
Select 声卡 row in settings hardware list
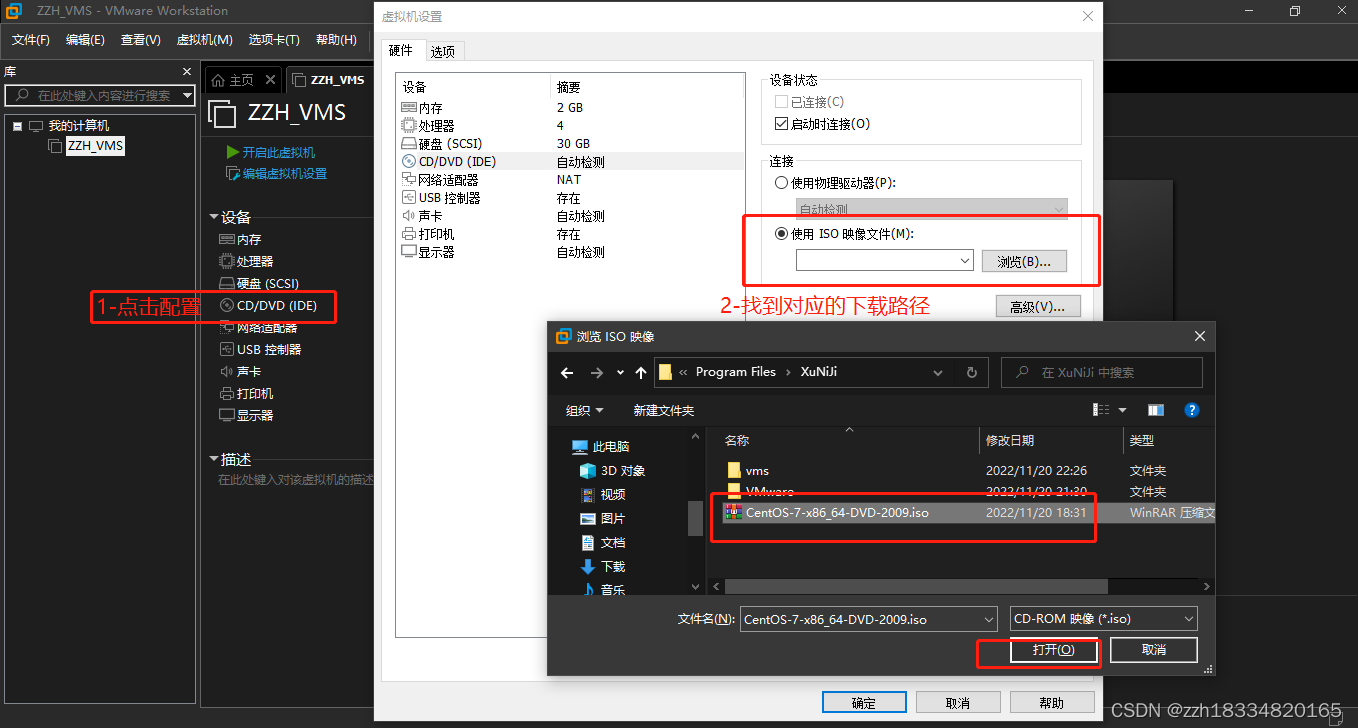click(570, 215)
